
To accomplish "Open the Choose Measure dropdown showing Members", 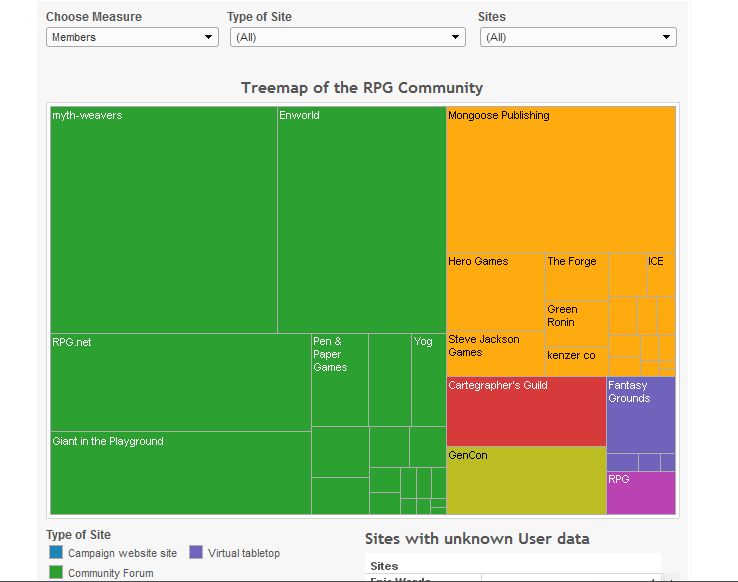I will tap(132, 37).
